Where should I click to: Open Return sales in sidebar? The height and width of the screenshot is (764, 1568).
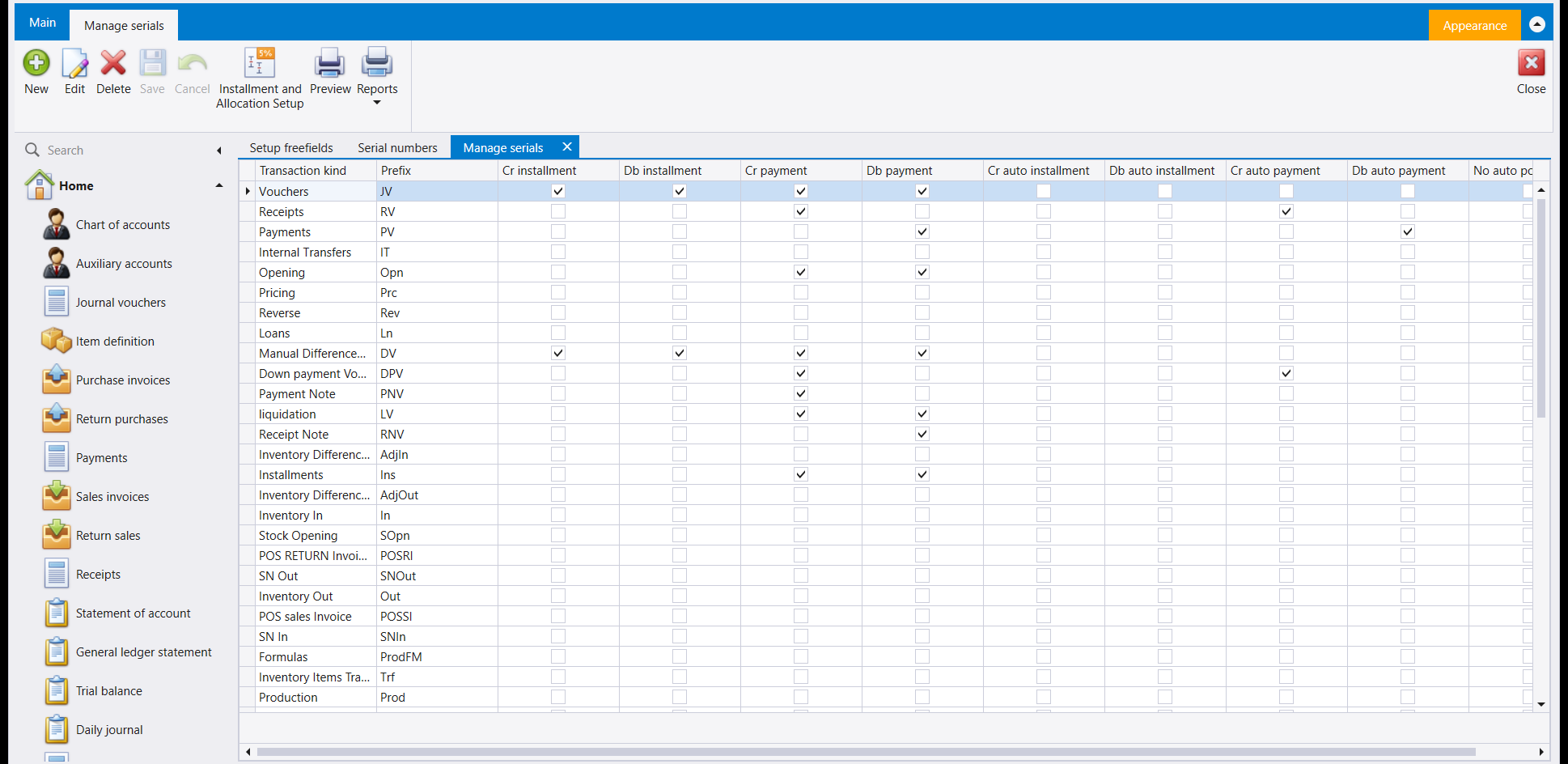click(x=108, y=536)
